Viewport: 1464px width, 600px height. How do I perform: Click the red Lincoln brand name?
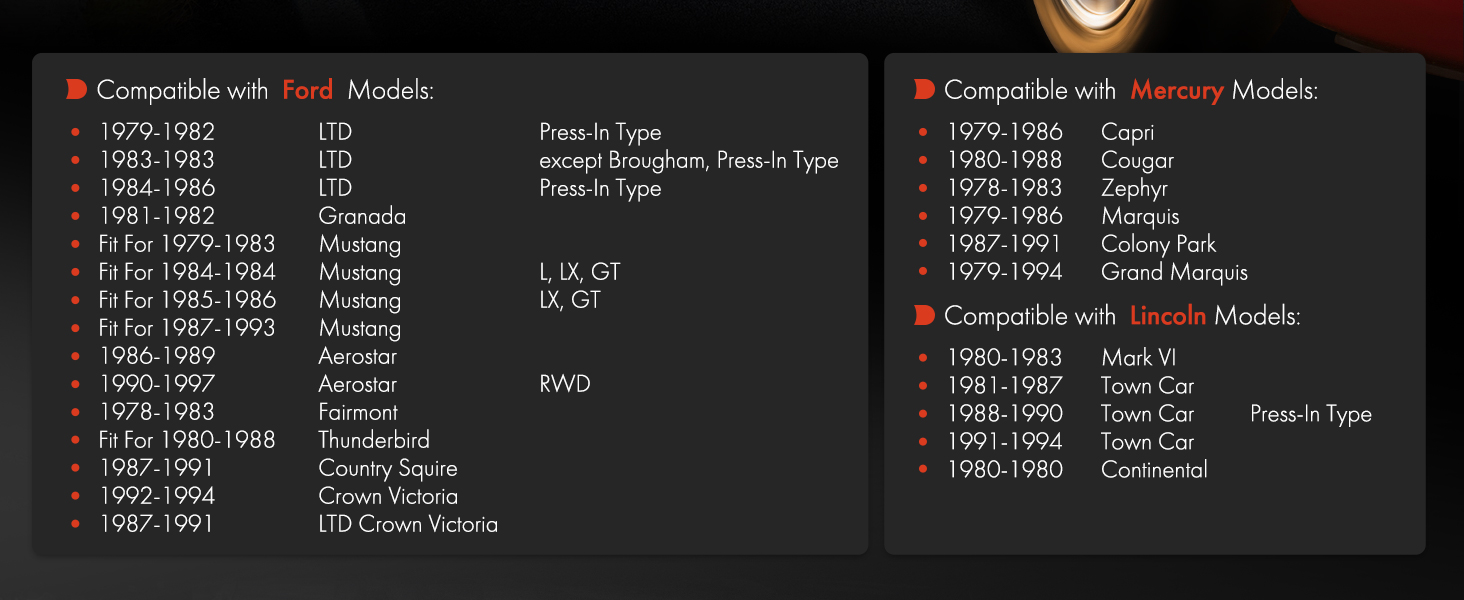1168,316
